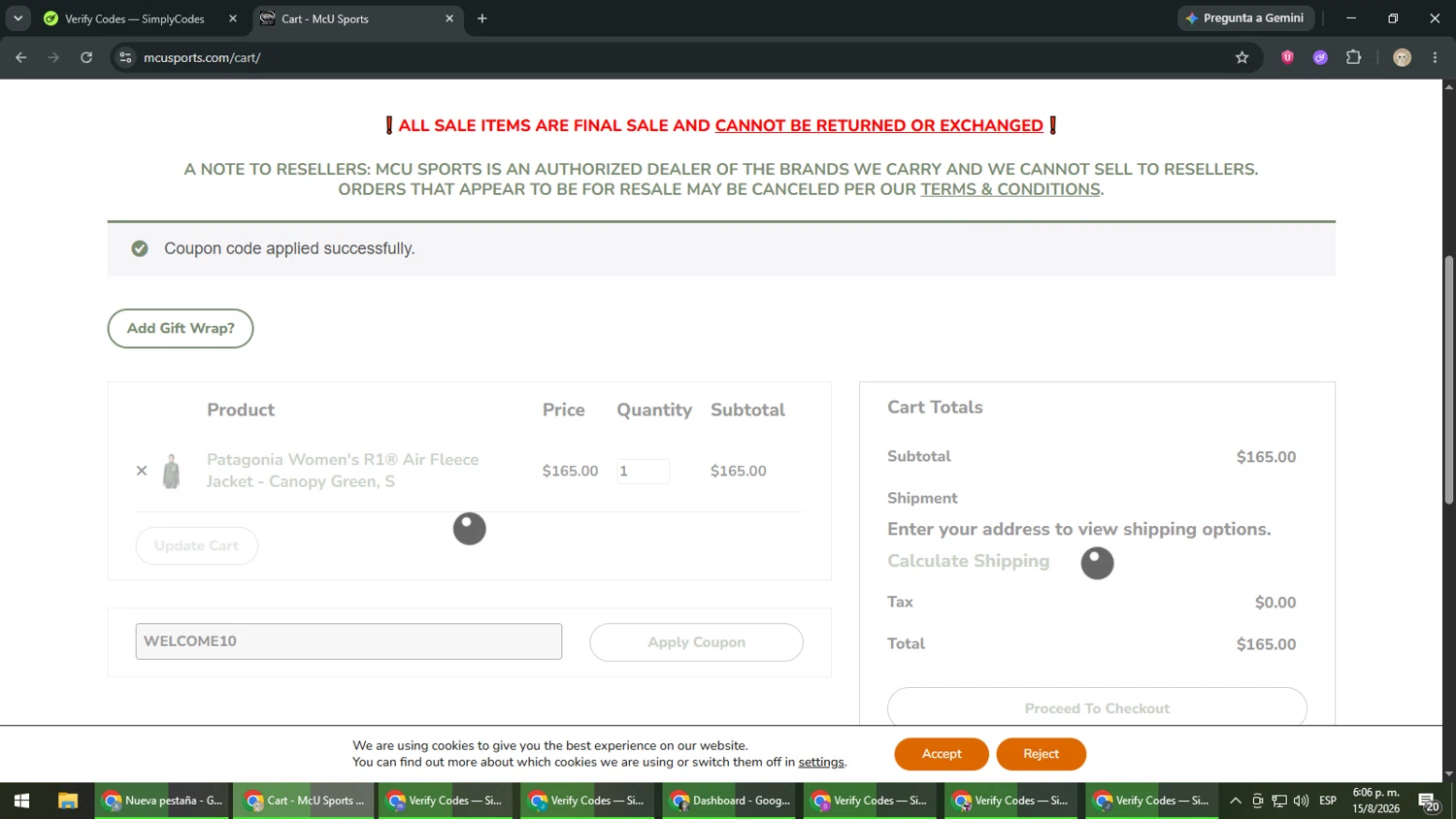1456x819 pixels.
Task: Open the tab search dropdown chevron
Action: 17,18
